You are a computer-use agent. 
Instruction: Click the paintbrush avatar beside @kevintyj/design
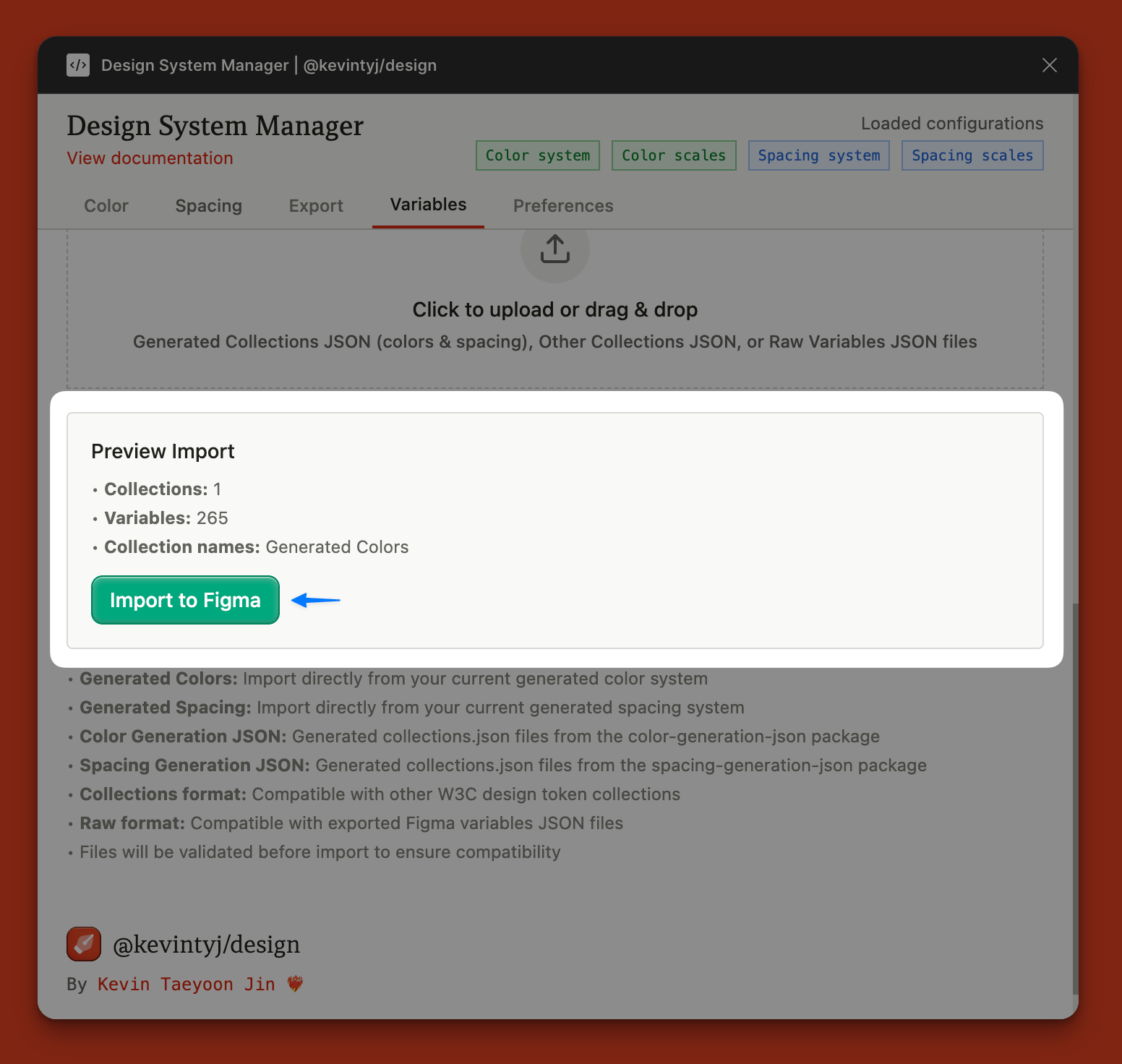pyautogui.click(x=83, y=944)
